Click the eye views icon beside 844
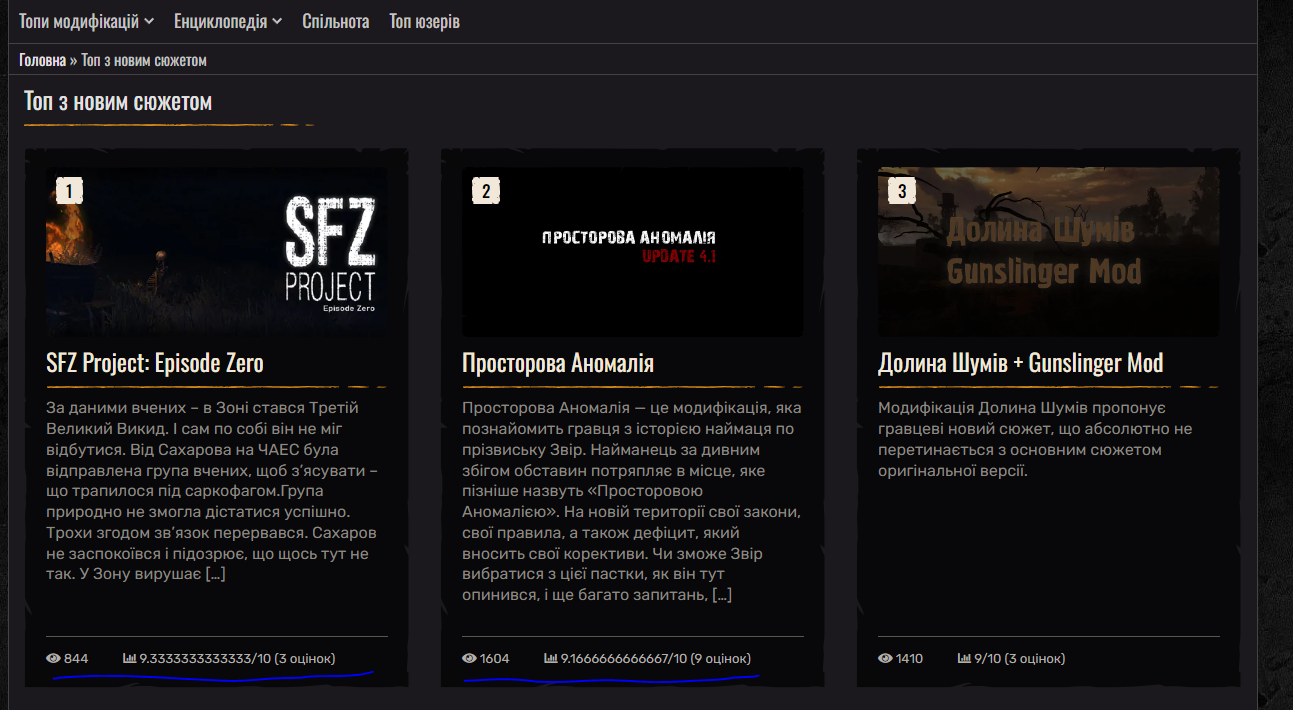 pyautogui.click(x=53, y=659)
